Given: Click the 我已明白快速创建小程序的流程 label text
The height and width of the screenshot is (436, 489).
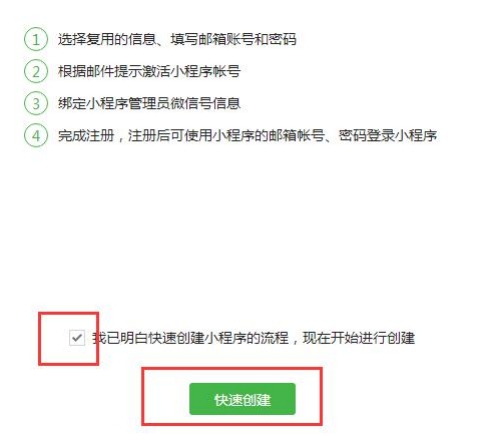Looking at the screenshot, I should coord(190,338).
